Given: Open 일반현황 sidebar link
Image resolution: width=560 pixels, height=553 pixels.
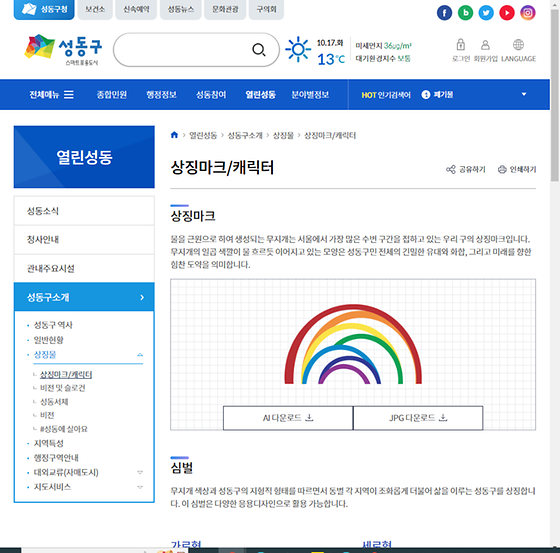Looking at the screenshot, I should click(49, 340).
